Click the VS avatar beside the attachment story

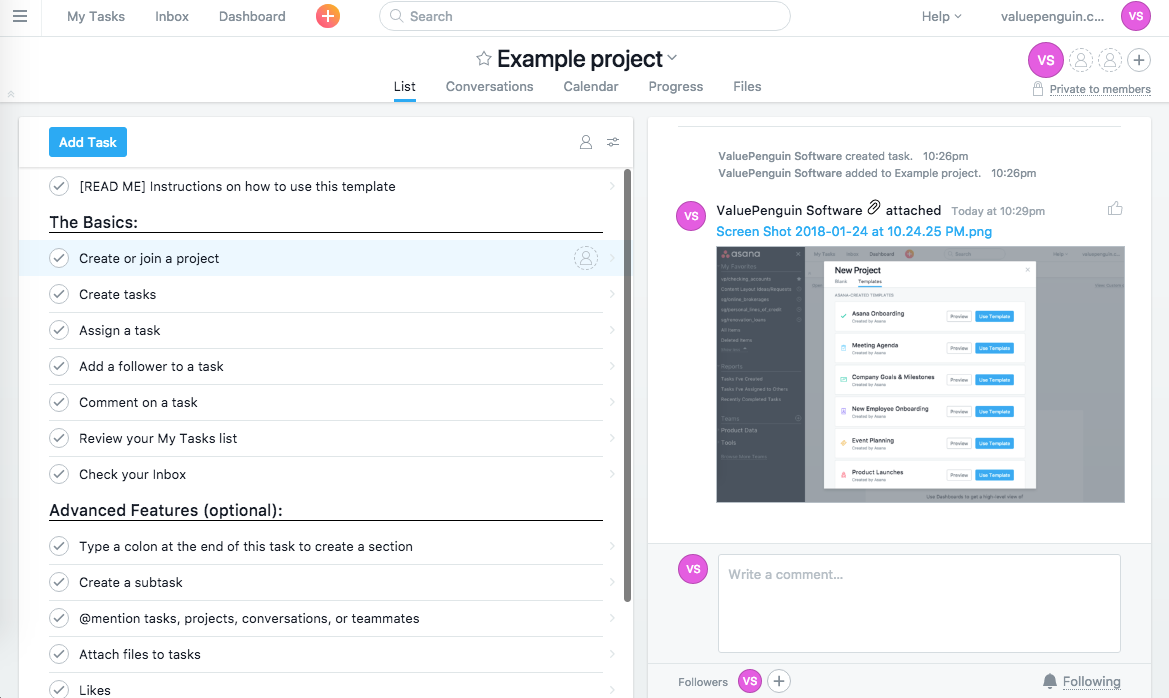(x=691, y=216)
